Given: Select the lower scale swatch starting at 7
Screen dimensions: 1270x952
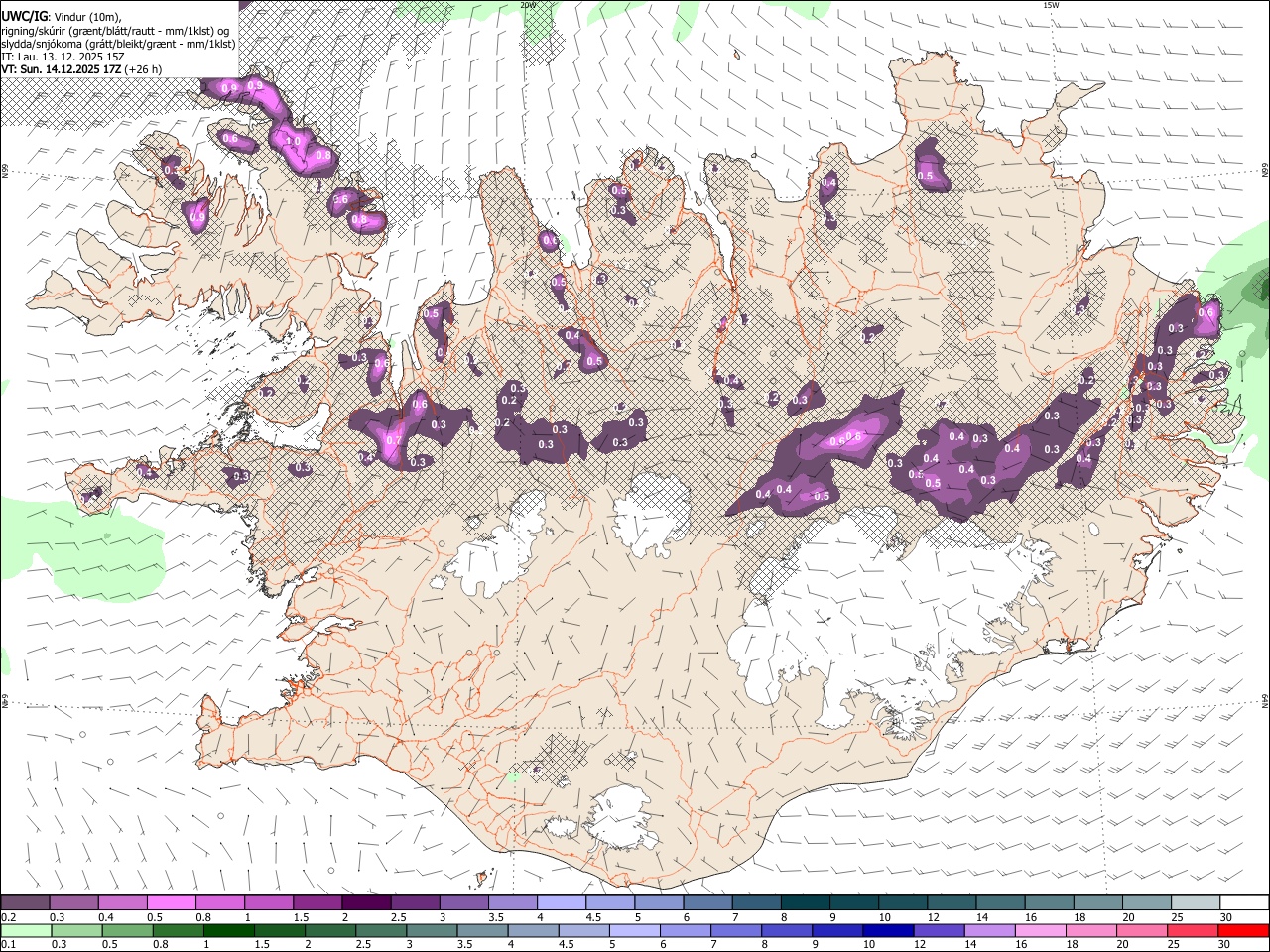Looking at the screenshot, I should point(735,931).
